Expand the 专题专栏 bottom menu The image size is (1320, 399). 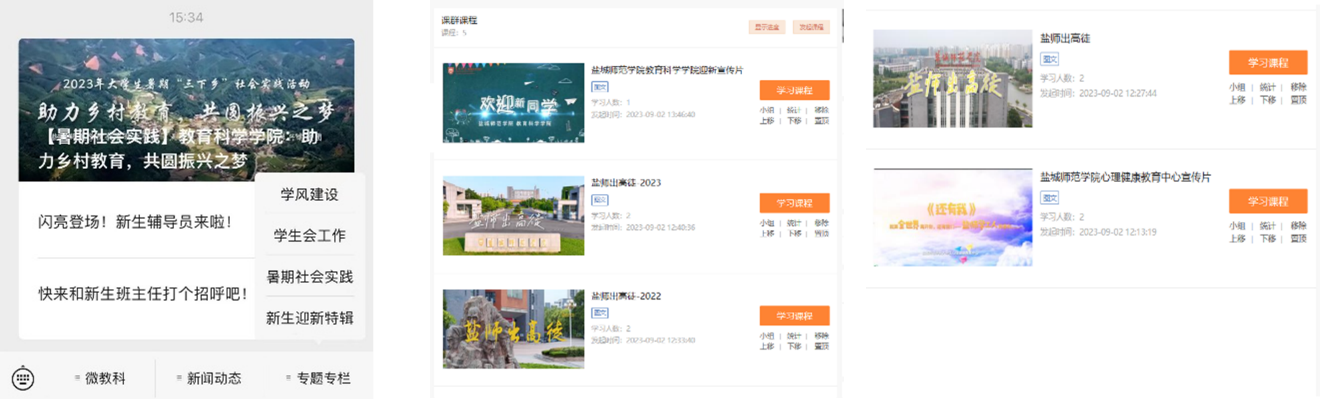pos(318,379)
